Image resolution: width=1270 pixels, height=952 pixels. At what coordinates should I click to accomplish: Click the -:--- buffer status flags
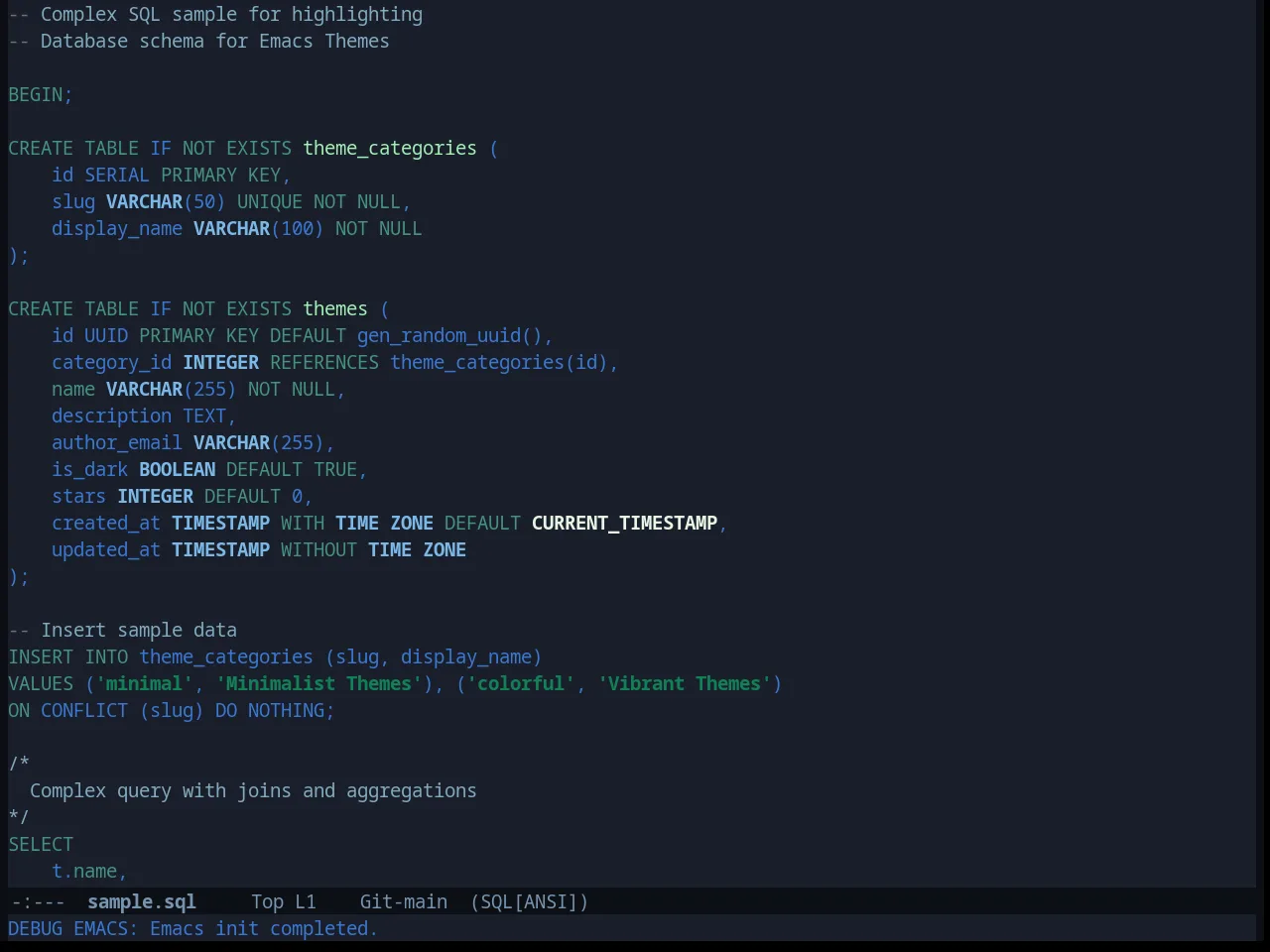click(38, 901)
